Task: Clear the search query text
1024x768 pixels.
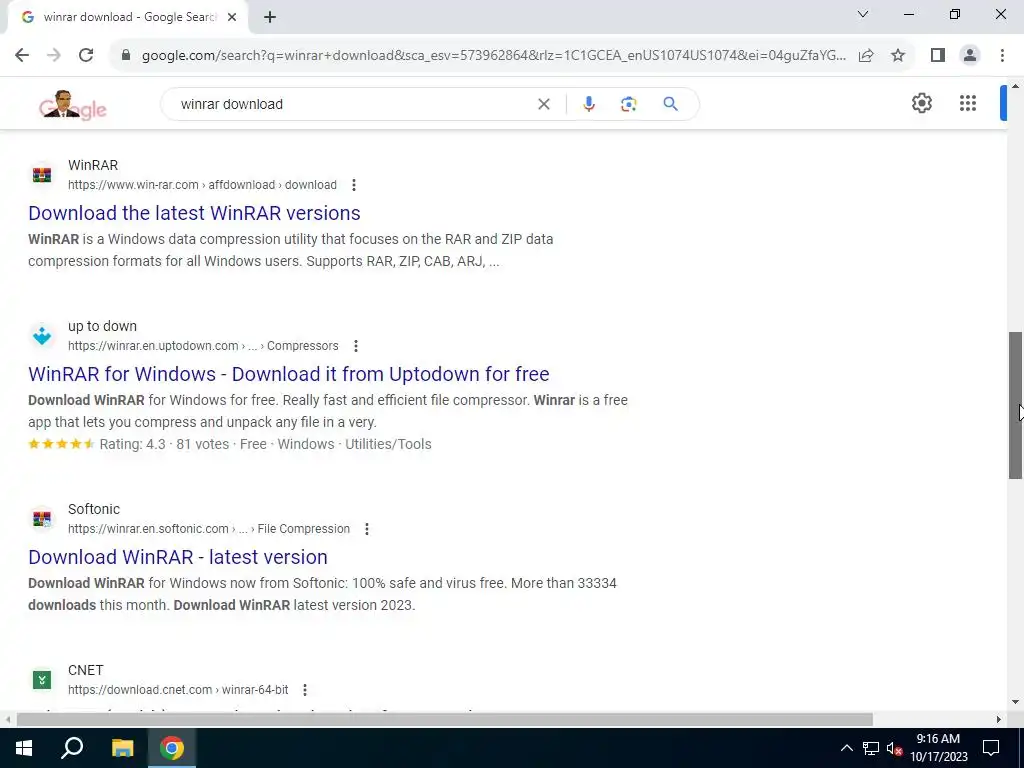Action: pyautogui.click(x=543, y=104)
